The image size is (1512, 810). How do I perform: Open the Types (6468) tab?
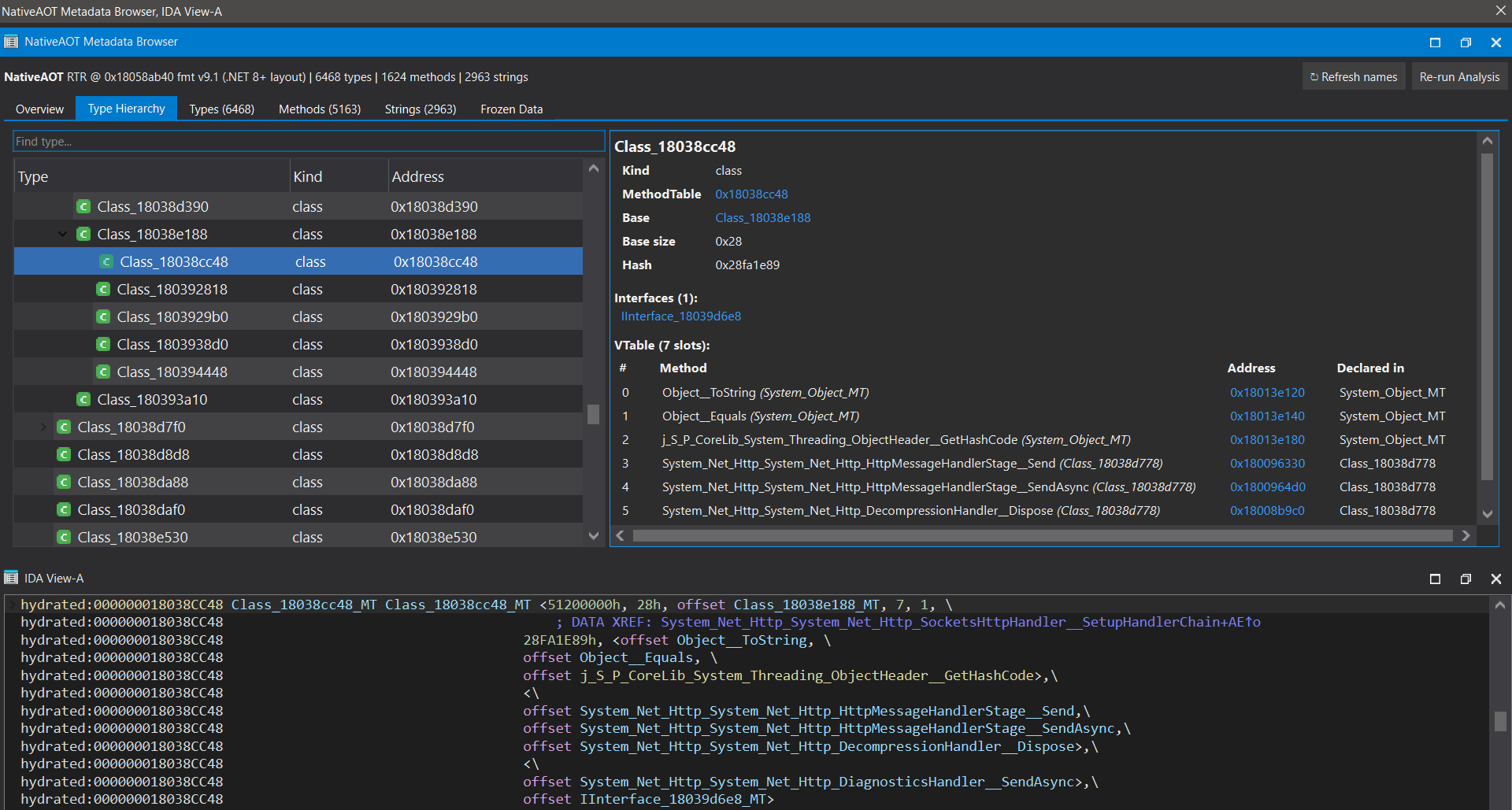pos(221,109)
